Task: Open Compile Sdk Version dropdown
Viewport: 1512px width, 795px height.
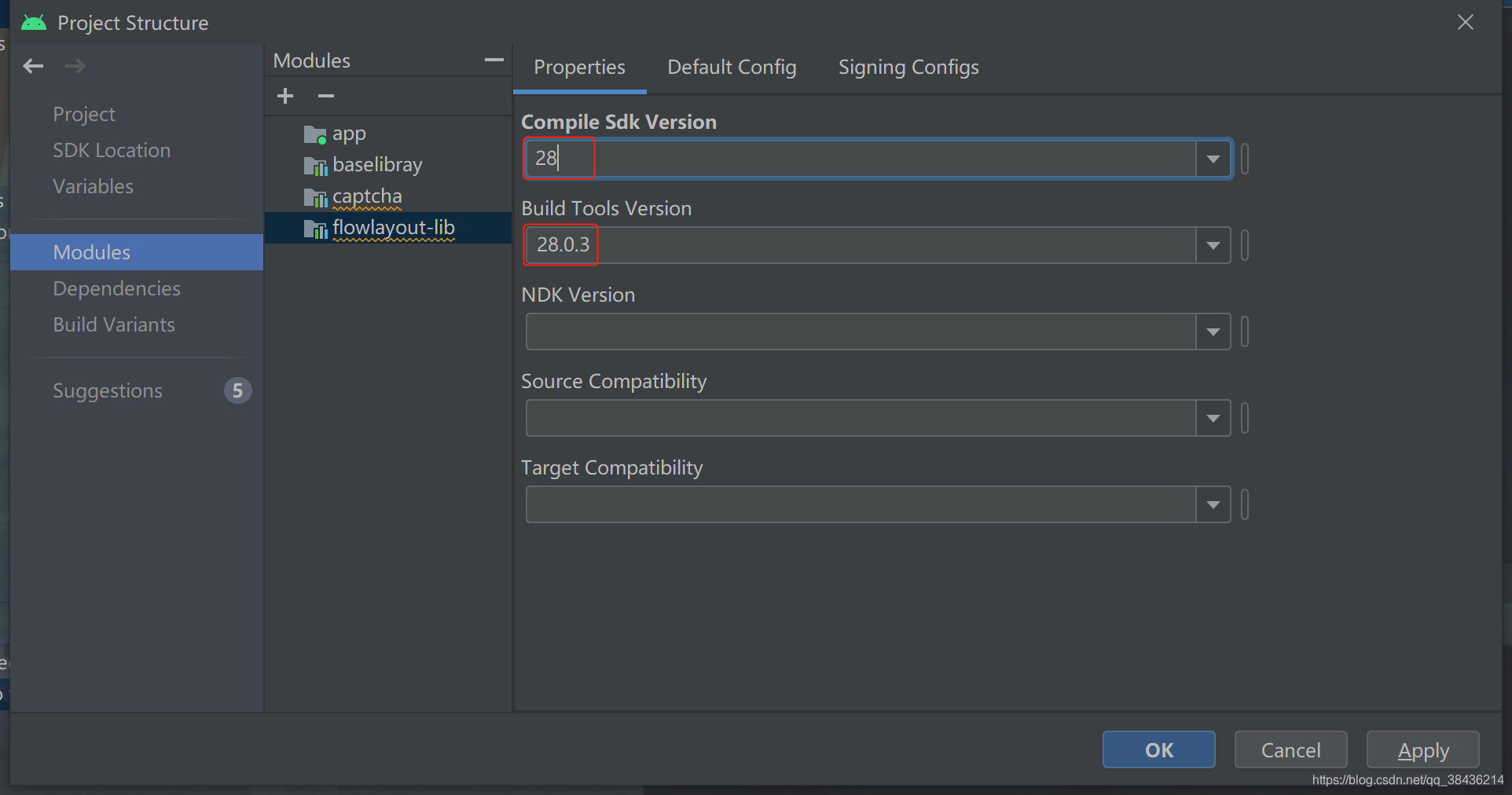Action: (x=1213, y=159)
